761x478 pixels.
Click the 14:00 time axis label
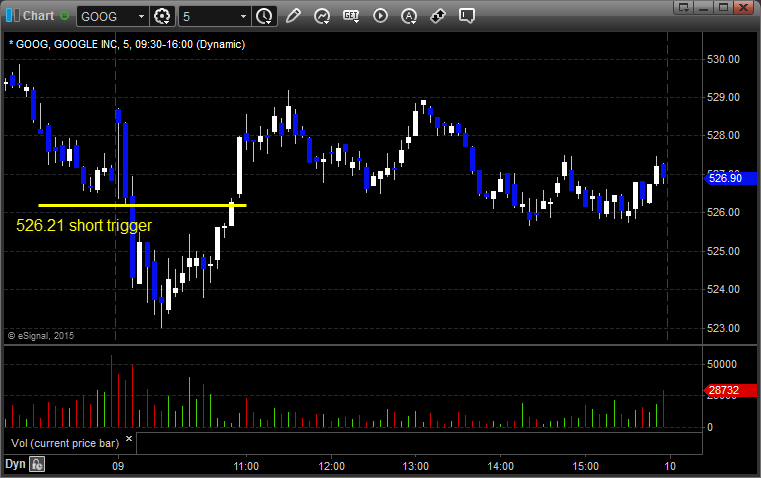(501, 466)
